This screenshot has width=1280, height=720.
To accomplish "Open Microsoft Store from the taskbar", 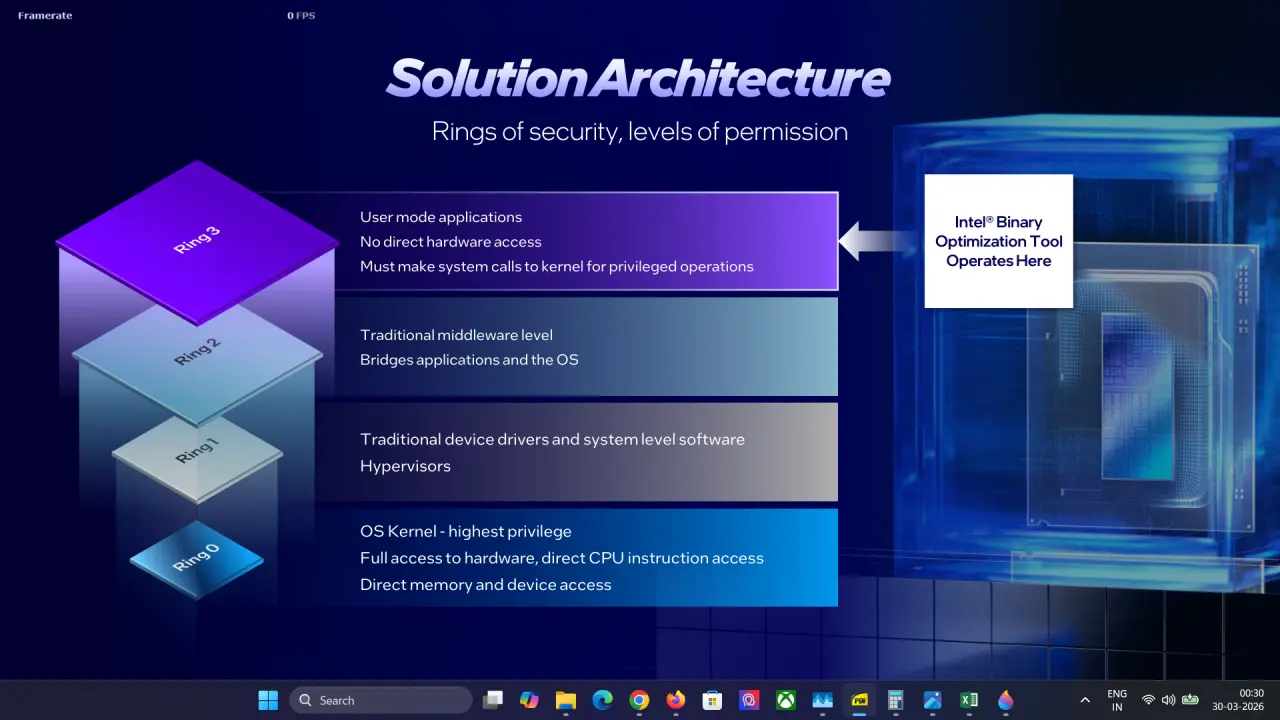I will (x=712, y=700).
